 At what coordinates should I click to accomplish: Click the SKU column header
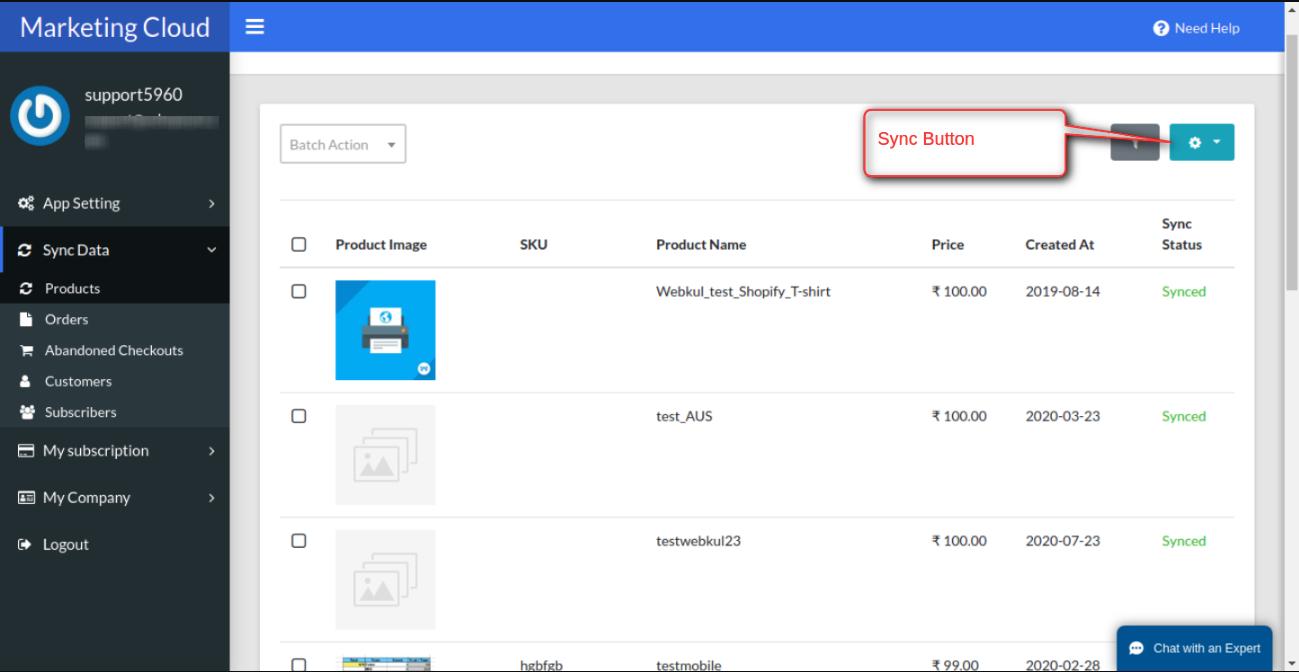point(534,245)
